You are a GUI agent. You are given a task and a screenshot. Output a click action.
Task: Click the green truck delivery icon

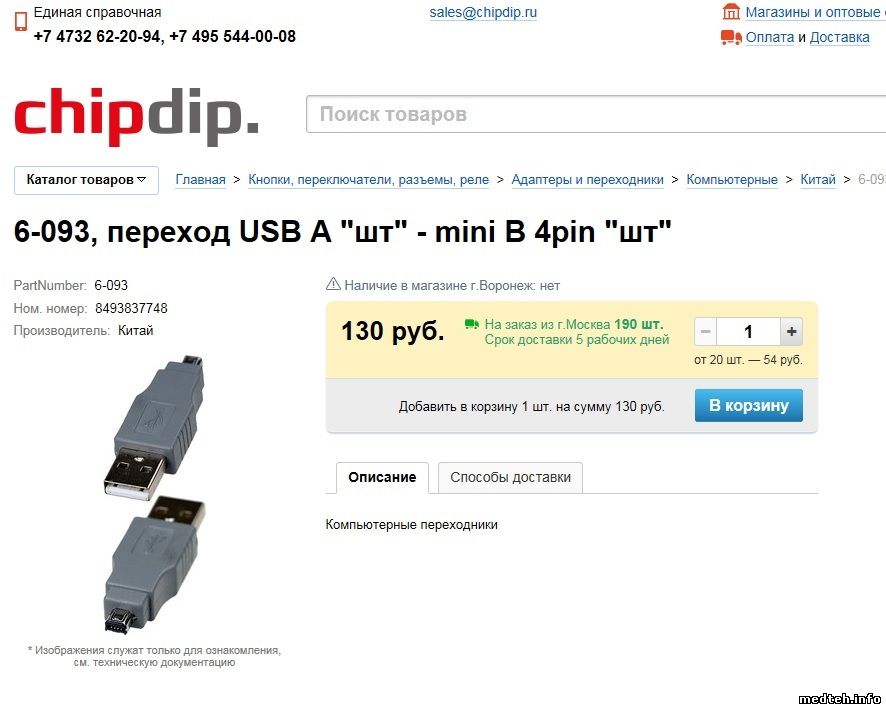pyautogui.click(x=471, y=324)
